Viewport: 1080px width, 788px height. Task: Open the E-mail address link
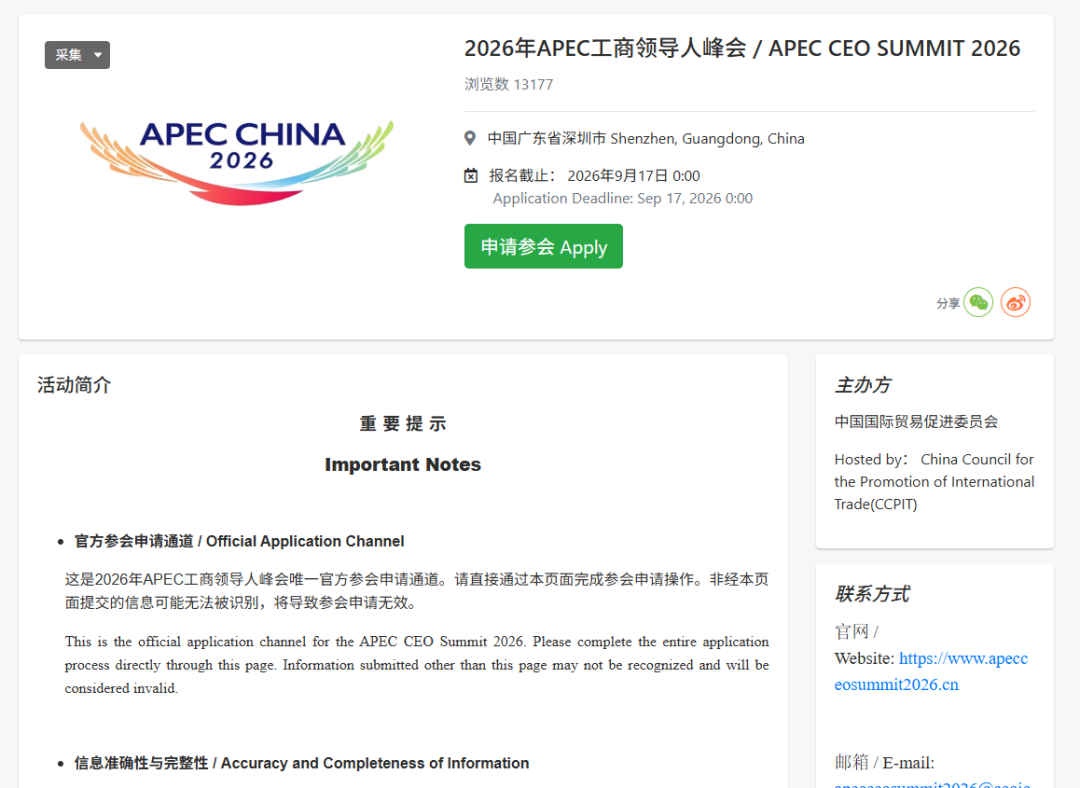click(x=932, y=784)
